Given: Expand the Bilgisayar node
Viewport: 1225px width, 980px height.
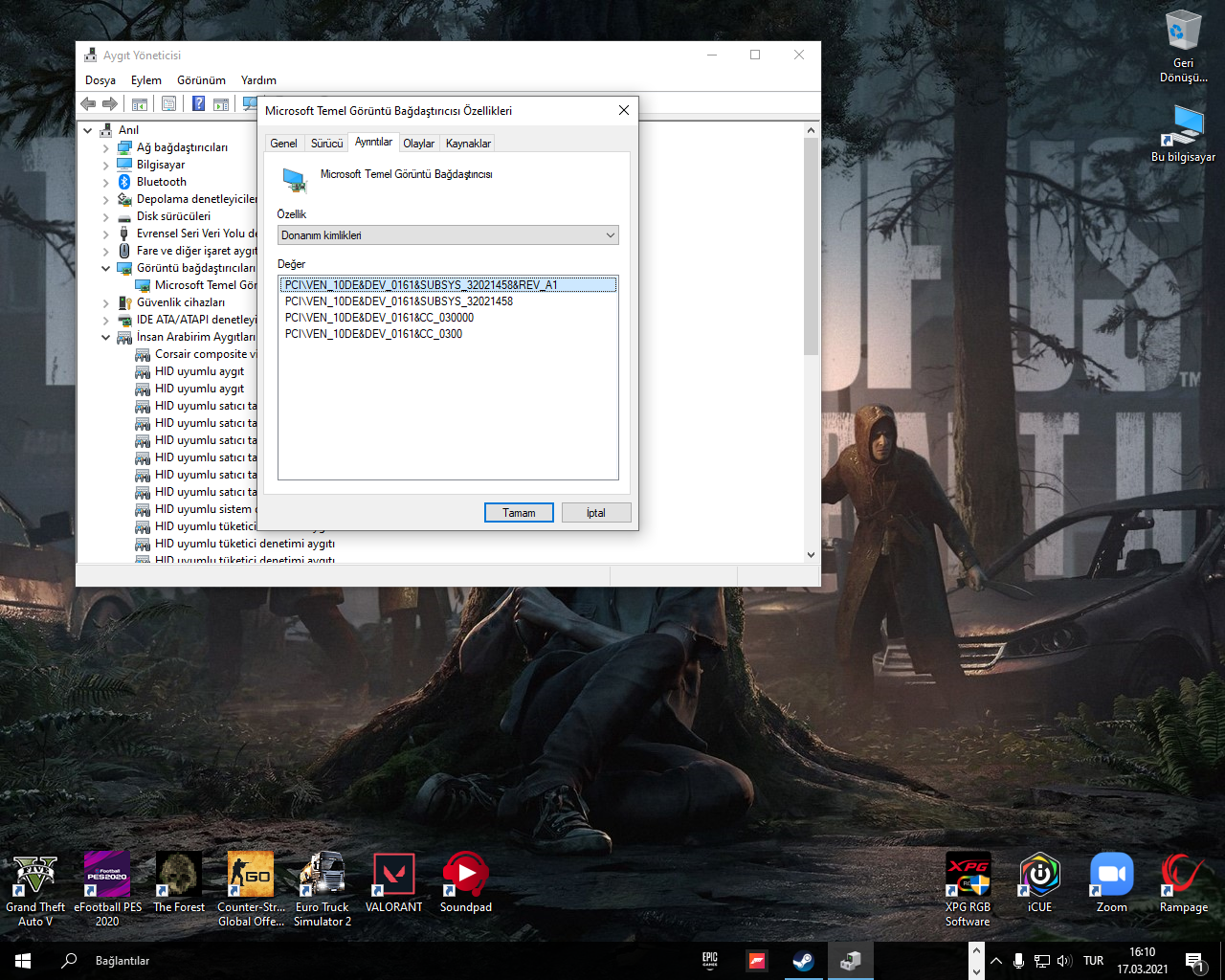Looking at the screenshot, I should click(105, 166).
